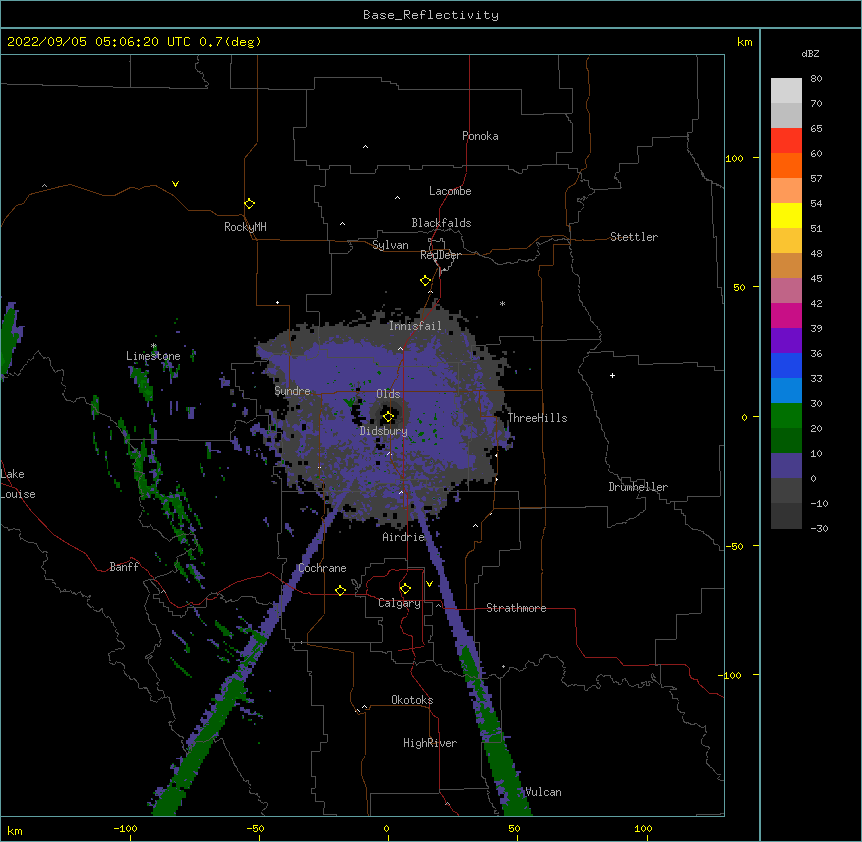Click the yellow diamond marker near RockyMH
This screenshot has width=862, height=842.
pos(249,204)
